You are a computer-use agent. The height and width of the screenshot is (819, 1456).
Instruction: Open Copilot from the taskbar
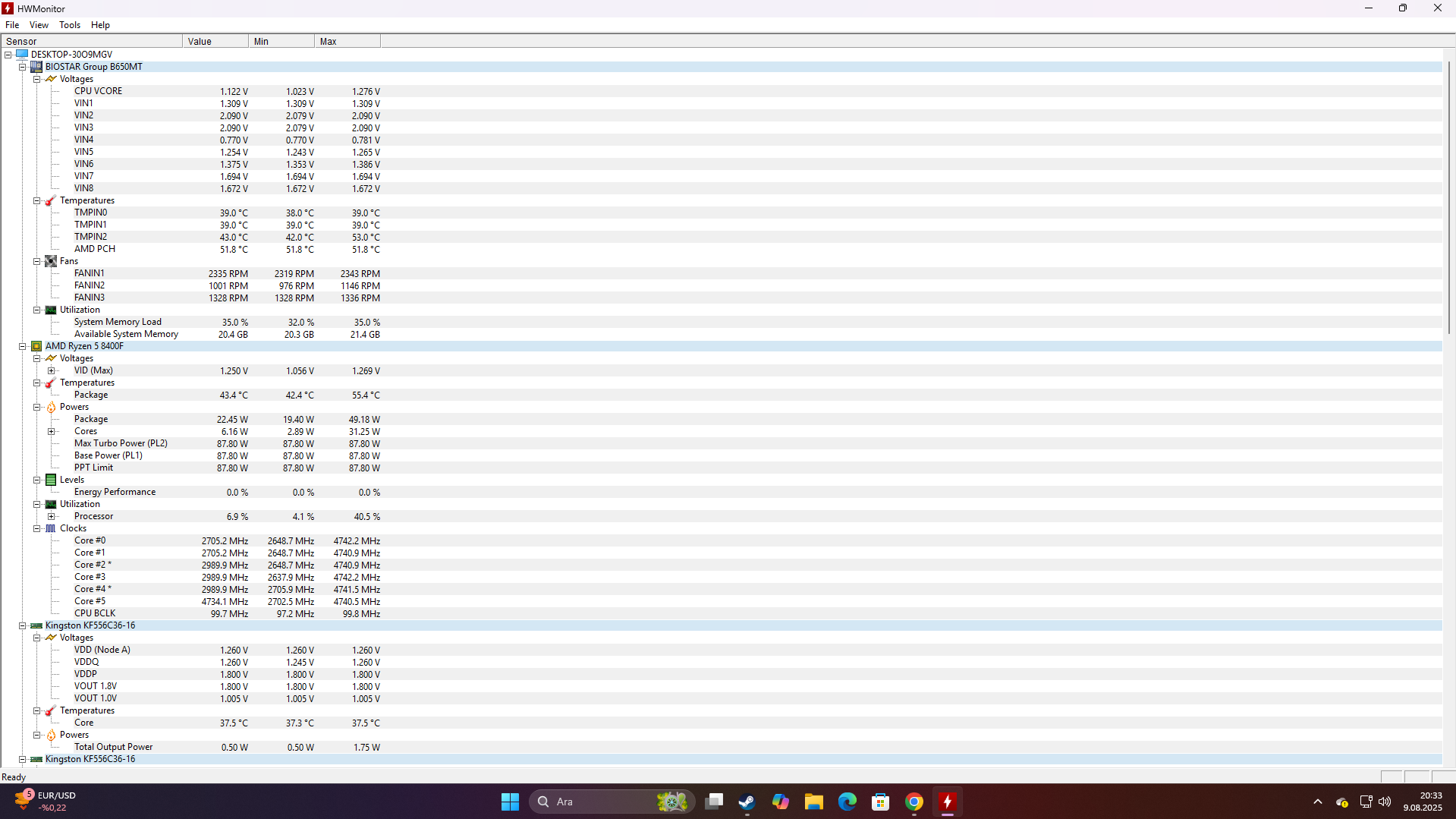(780, 802)
